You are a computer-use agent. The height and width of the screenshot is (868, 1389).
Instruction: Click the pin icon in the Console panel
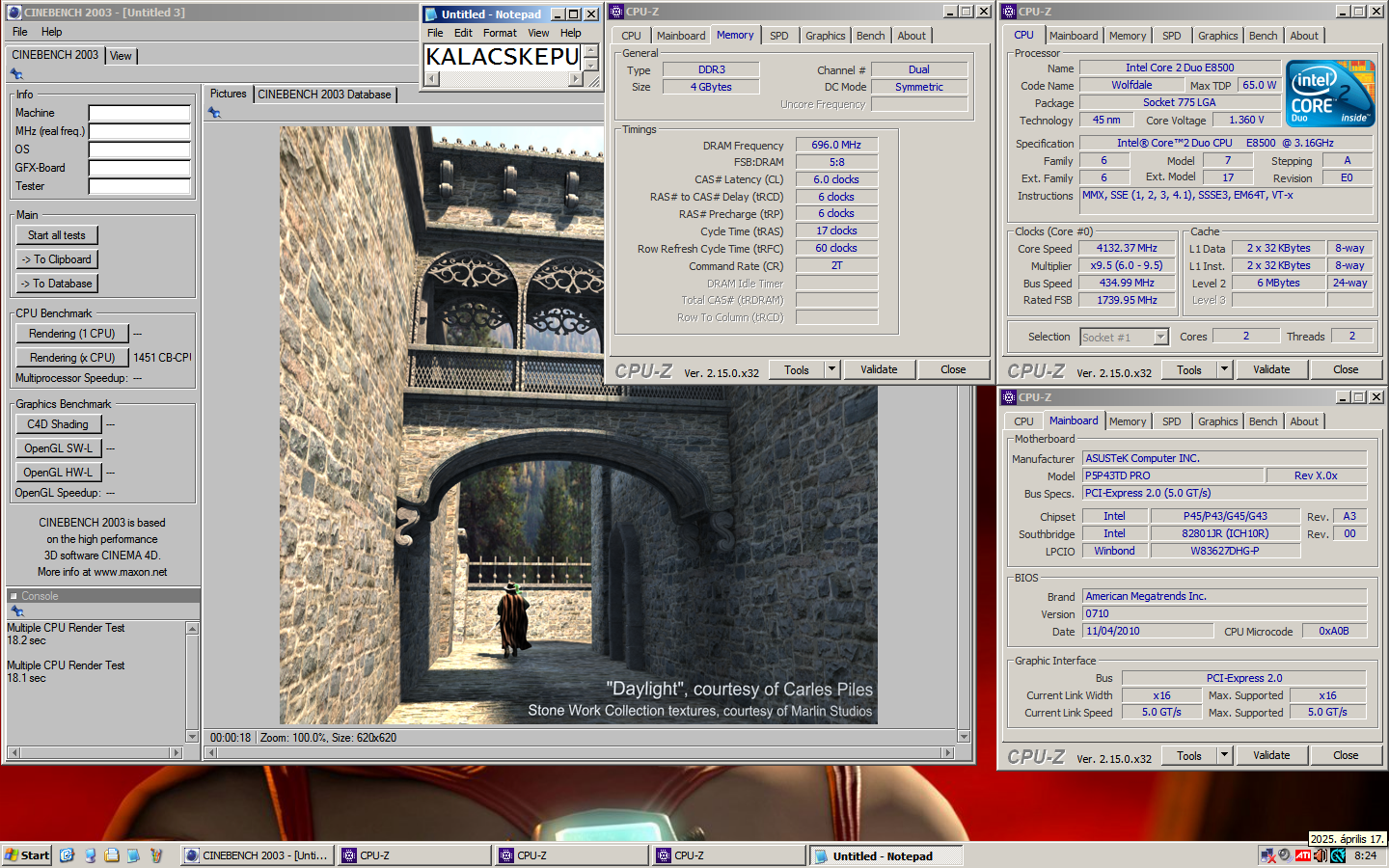16,610
